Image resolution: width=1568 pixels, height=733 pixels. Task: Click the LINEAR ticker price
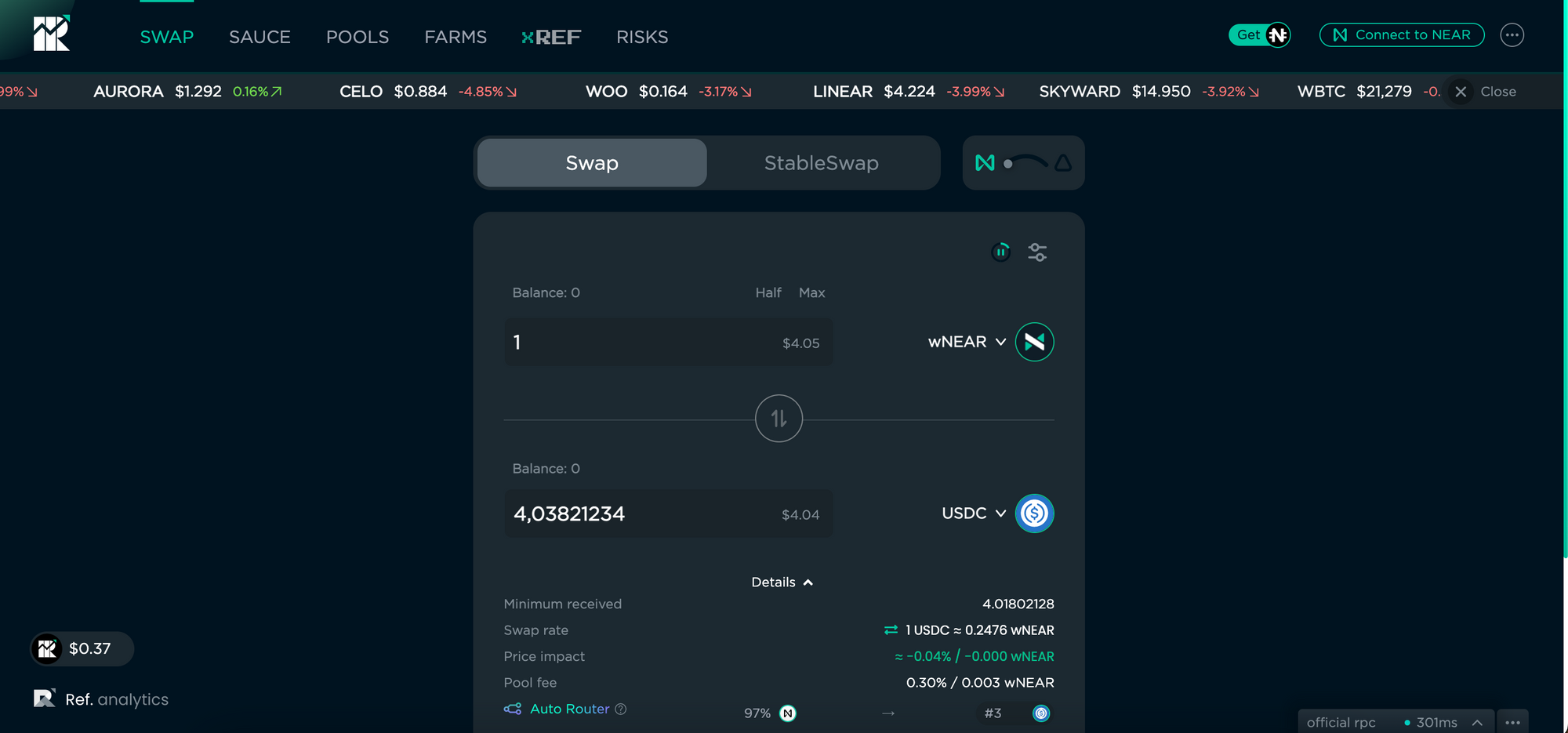(909, 92)
